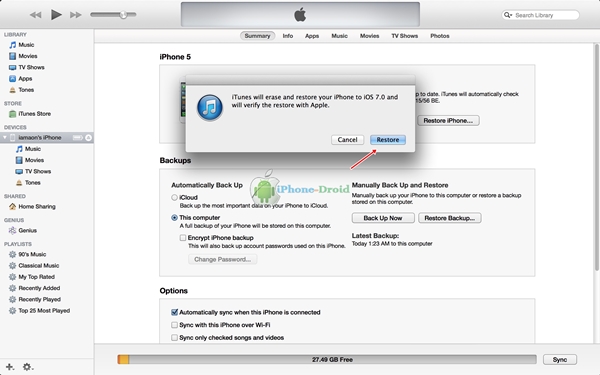Click the iTunes icon in the dialog
The width and height of the screenshot is (600, 375).
coord(210,108)
